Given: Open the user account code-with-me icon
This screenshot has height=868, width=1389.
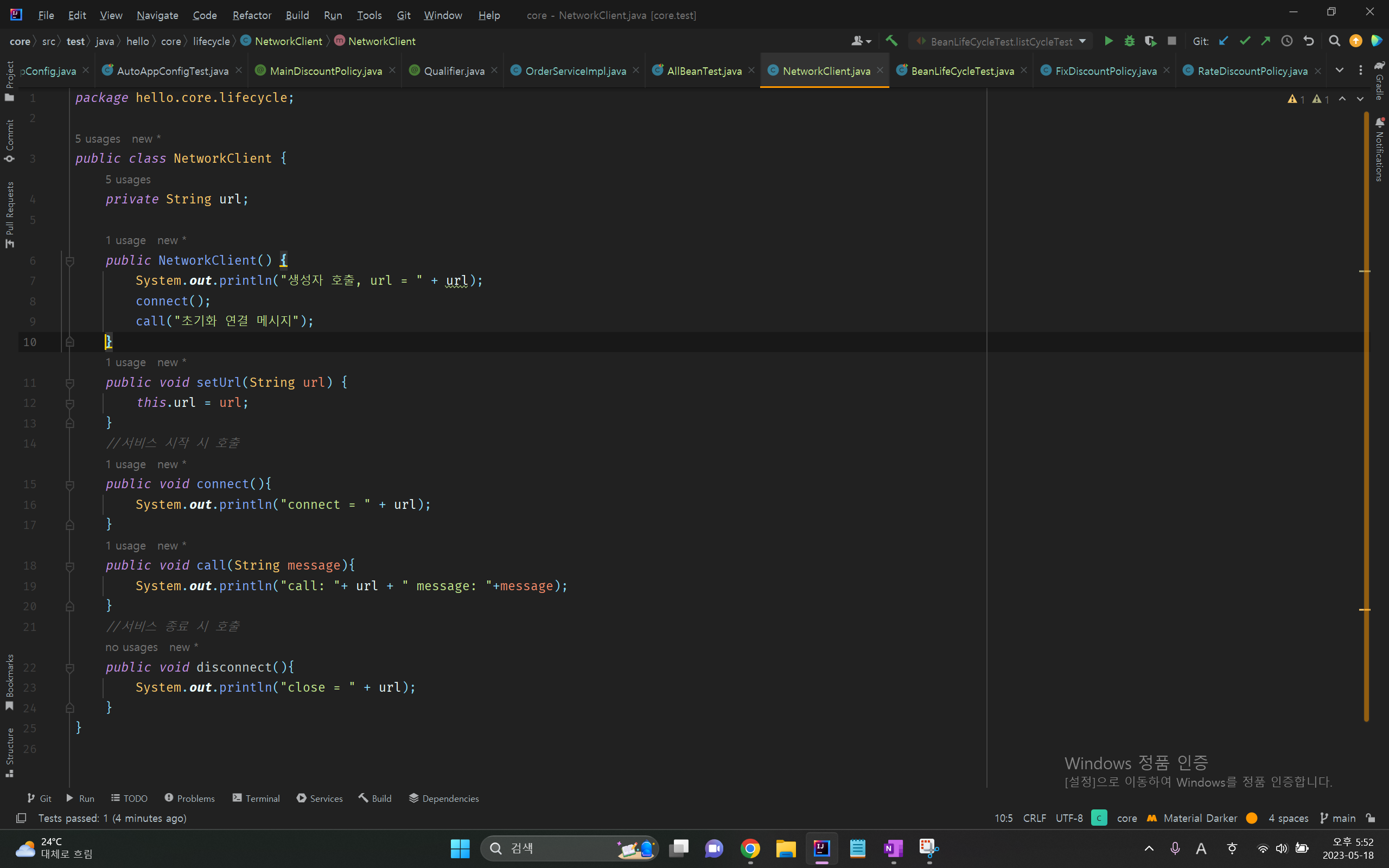Looking at the screenshot, I should [x=861, y=41].
